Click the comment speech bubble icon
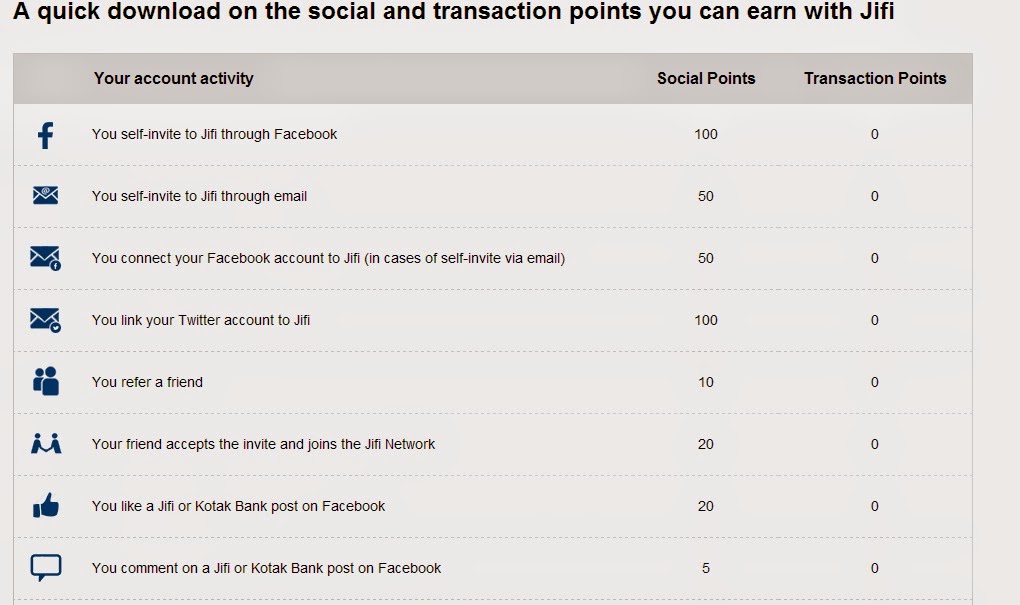 (45, 568)
